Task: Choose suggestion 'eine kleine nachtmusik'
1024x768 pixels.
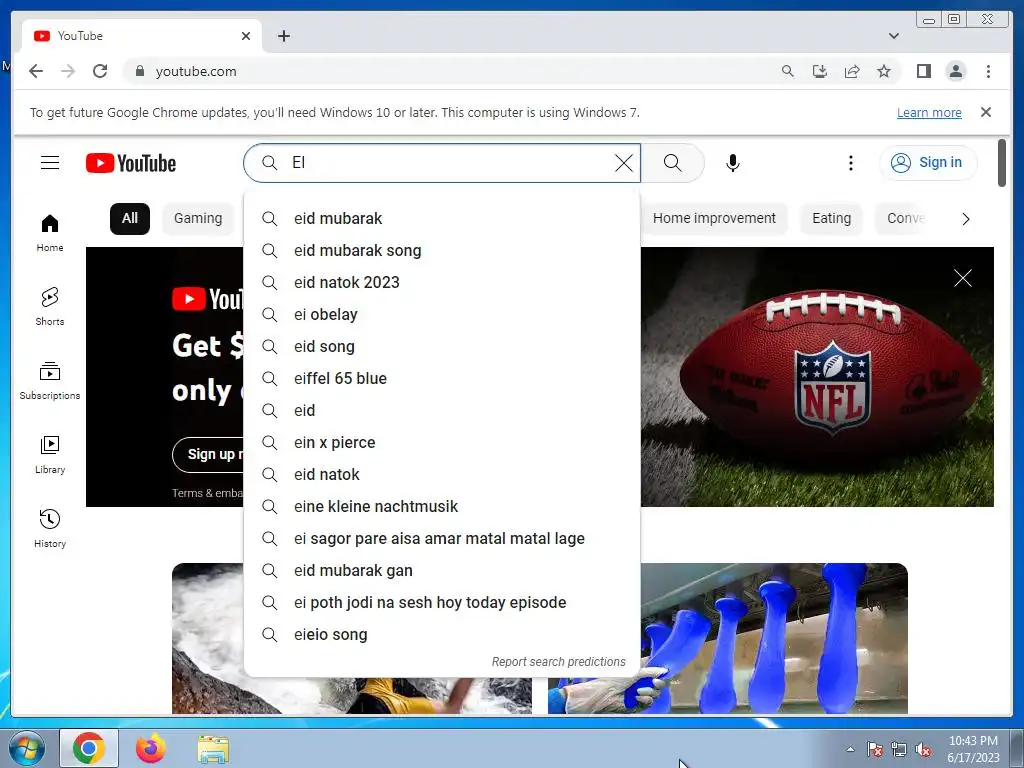Action: 441,506
